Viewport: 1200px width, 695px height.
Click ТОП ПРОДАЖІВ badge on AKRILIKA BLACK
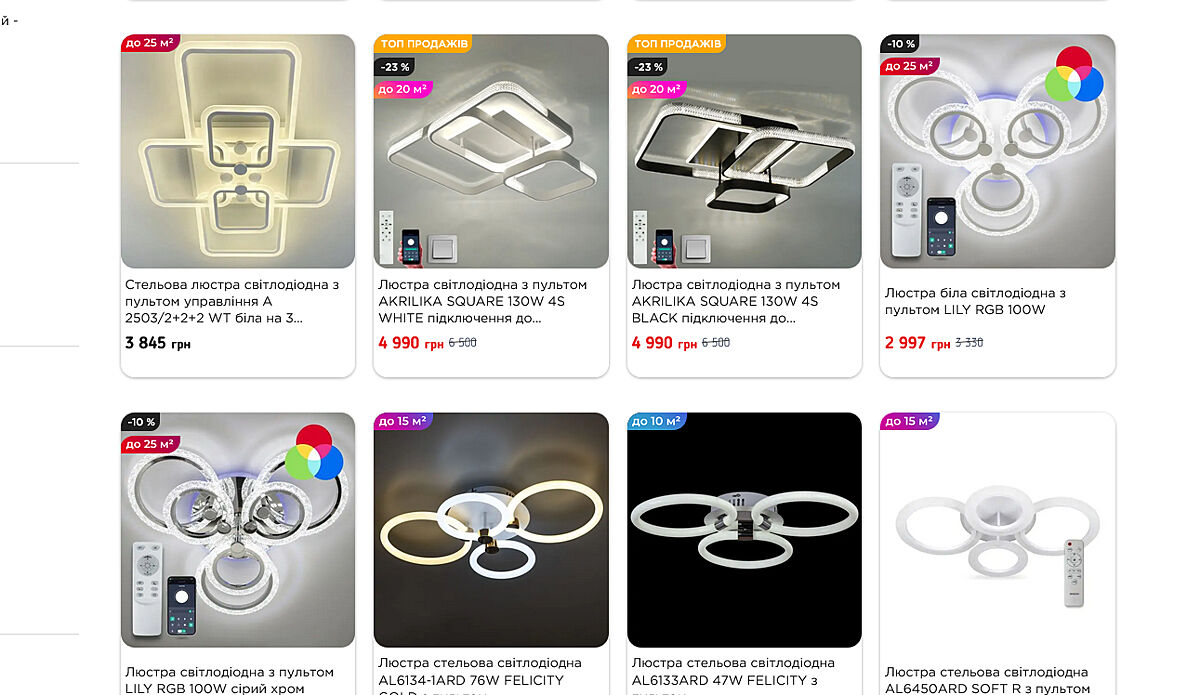pos(676,44)
